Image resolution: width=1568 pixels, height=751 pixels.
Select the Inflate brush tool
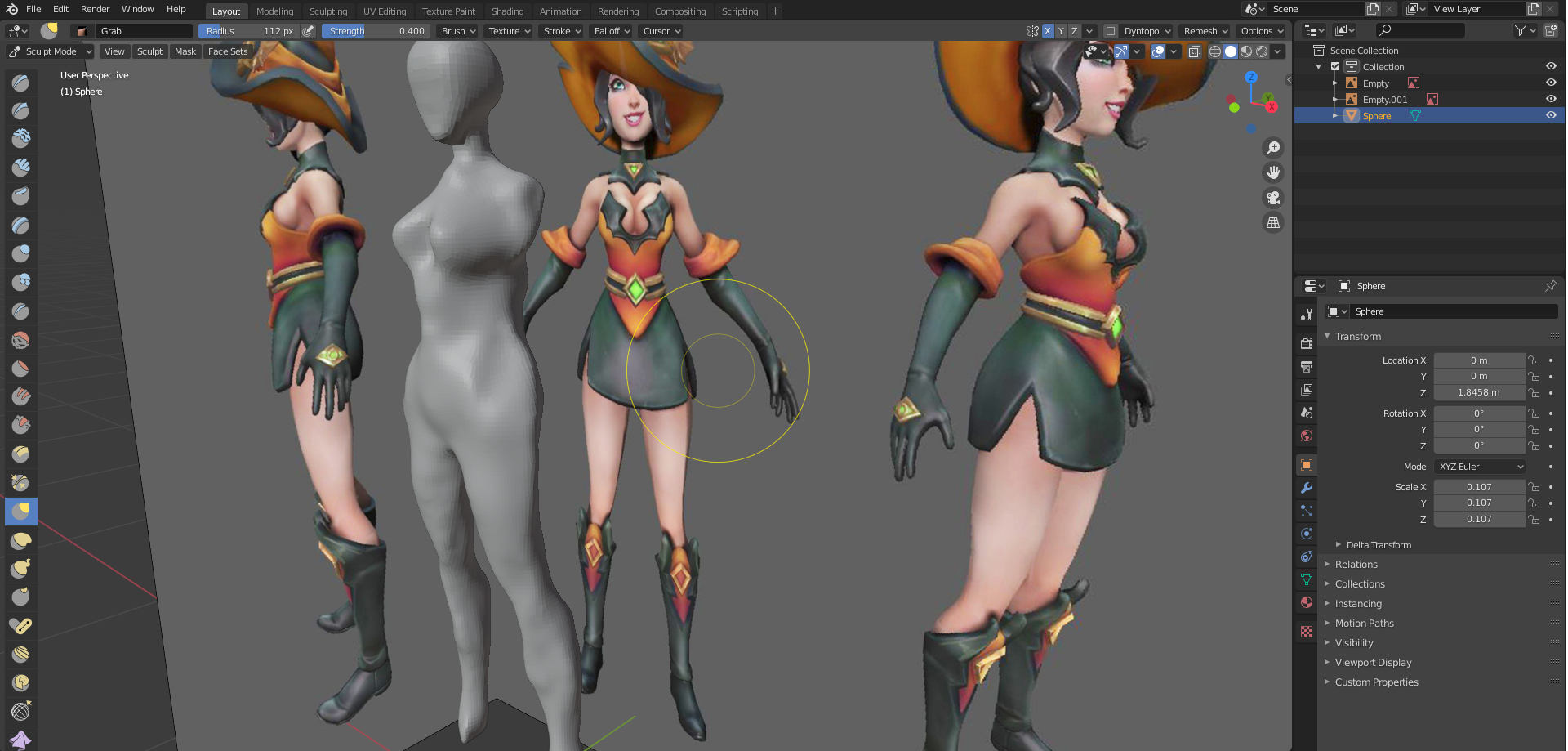point(20,253)
